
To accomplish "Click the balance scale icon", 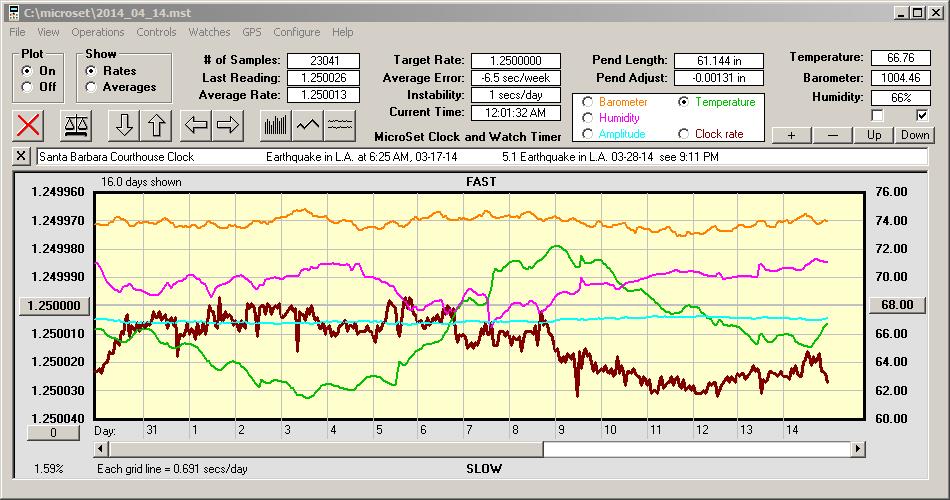I will click(x=76, y=125).
